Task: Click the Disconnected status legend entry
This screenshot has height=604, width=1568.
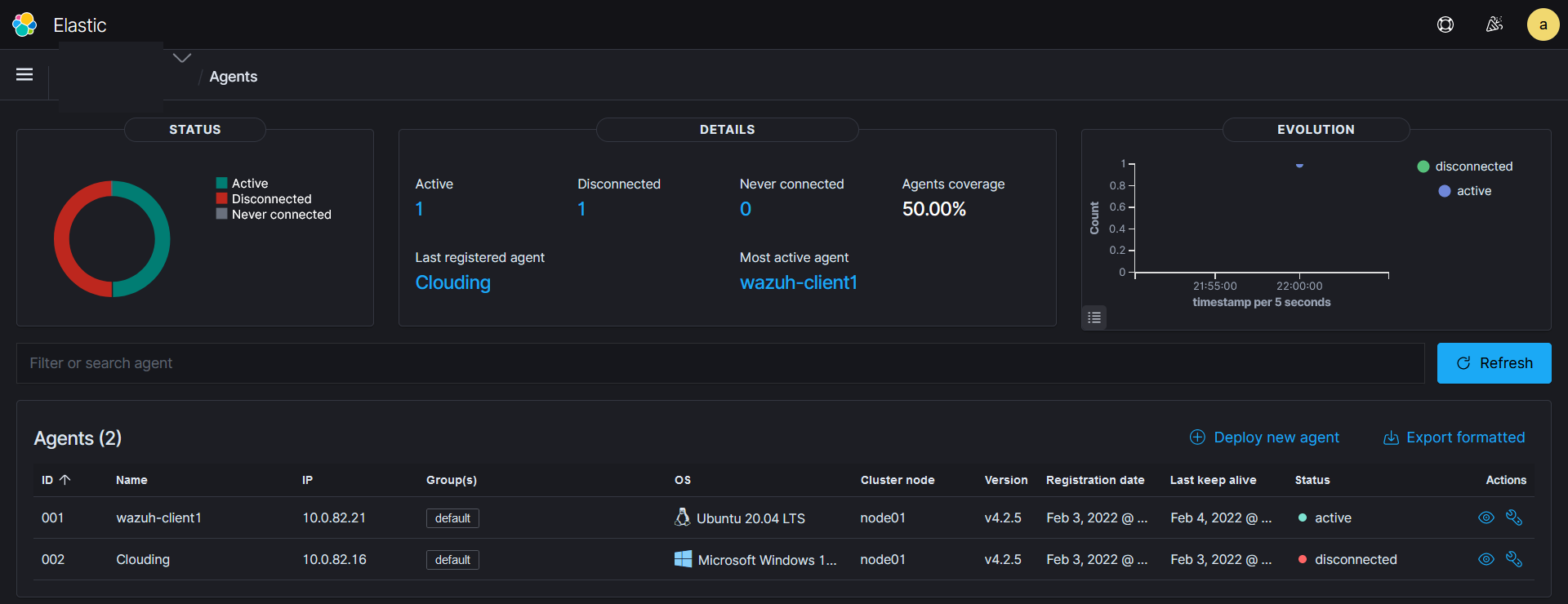Action: click(x=264, y=199)
